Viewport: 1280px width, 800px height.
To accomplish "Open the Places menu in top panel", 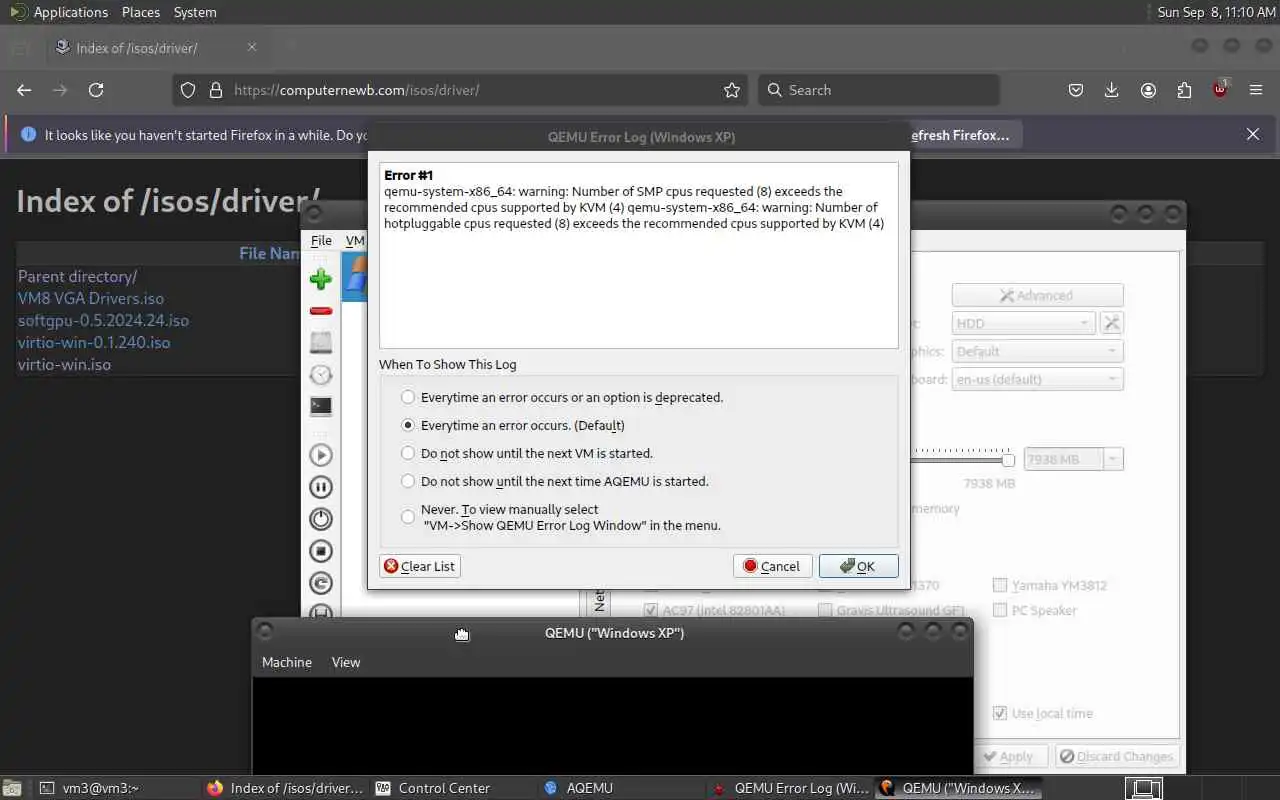I will pos(141,12).
